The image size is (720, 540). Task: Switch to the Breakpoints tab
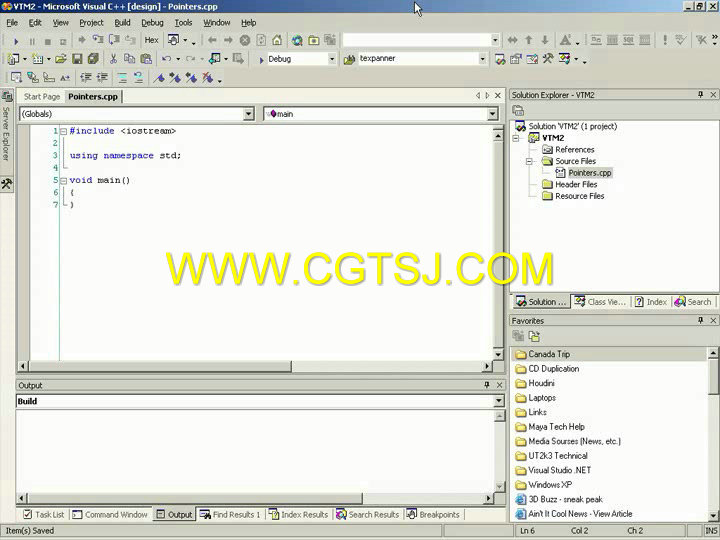(x=433, y=515)
